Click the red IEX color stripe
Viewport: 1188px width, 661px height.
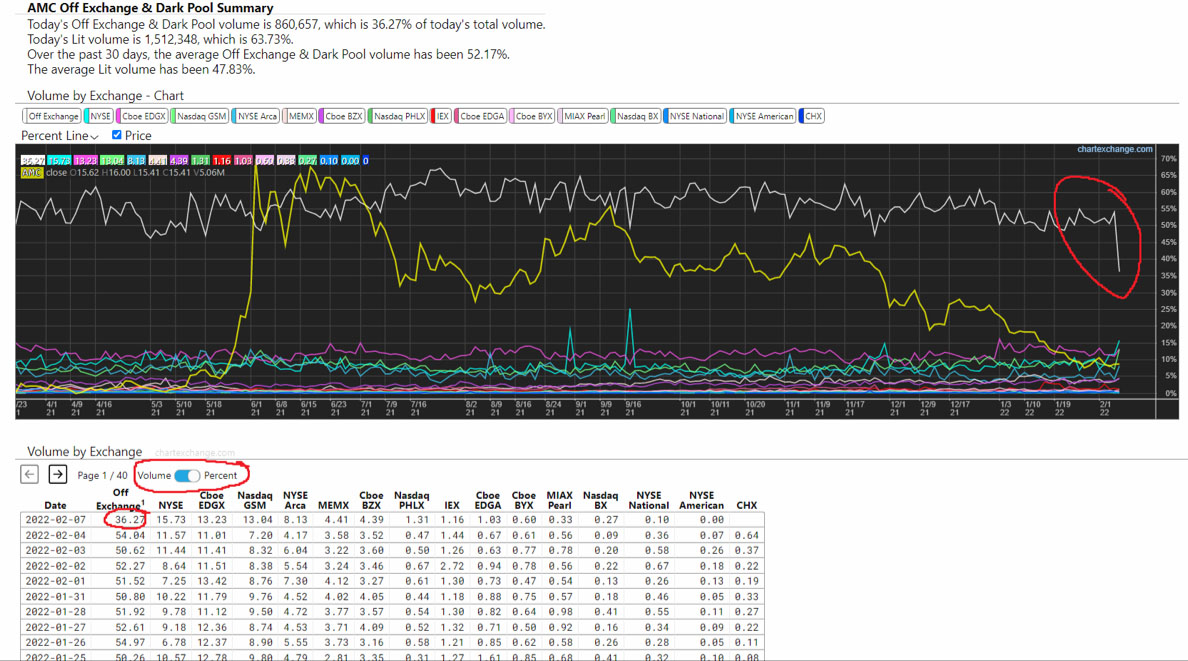click(434, 115)
